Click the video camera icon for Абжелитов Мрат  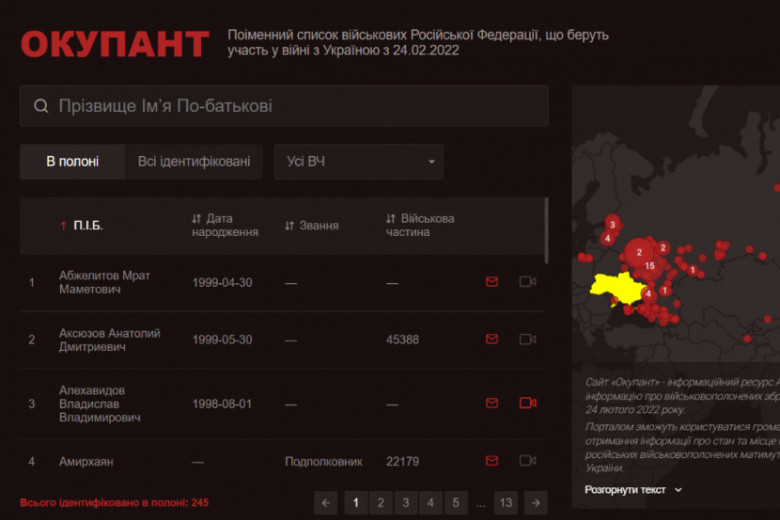(527, 282)
